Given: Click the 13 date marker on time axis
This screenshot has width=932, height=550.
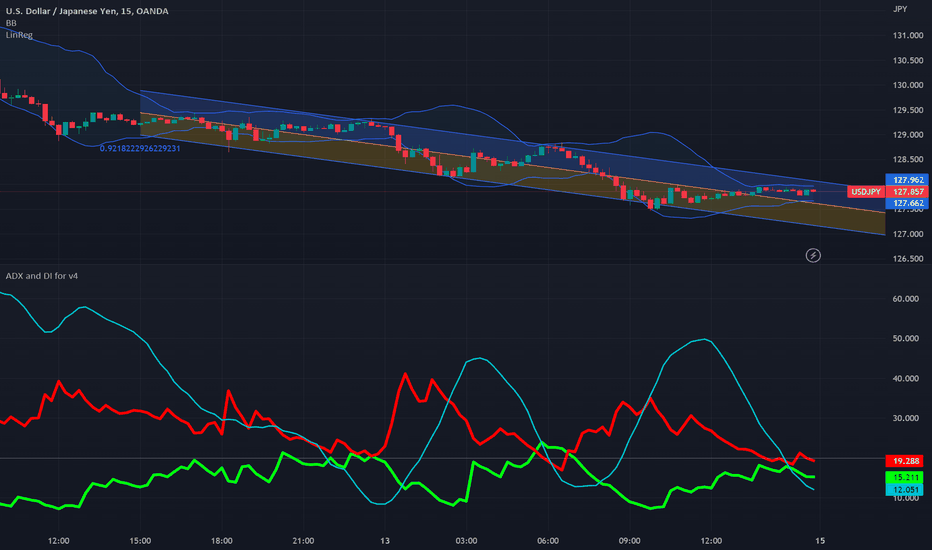Looking at the screenshot, I should coord(385,540).
